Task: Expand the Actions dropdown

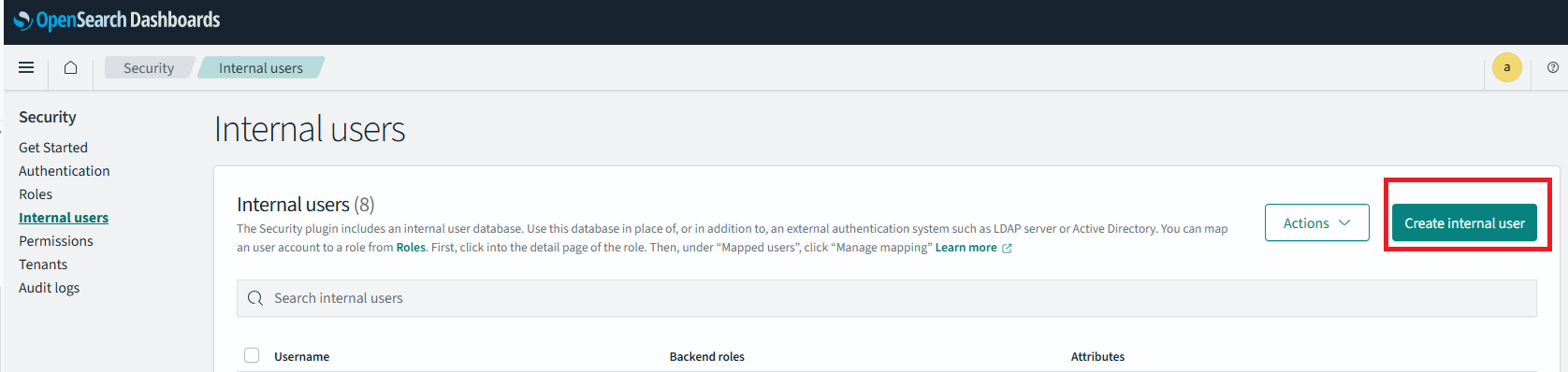Action: (x=1316, y=222)
